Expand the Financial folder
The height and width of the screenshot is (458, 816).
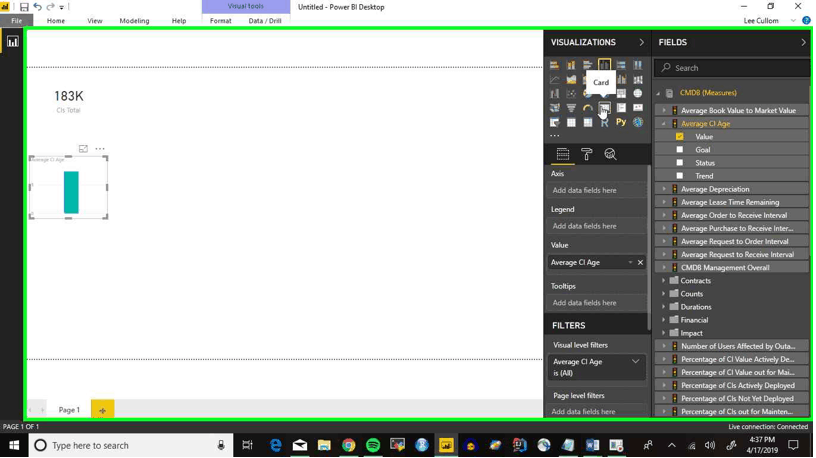point(664,320)
